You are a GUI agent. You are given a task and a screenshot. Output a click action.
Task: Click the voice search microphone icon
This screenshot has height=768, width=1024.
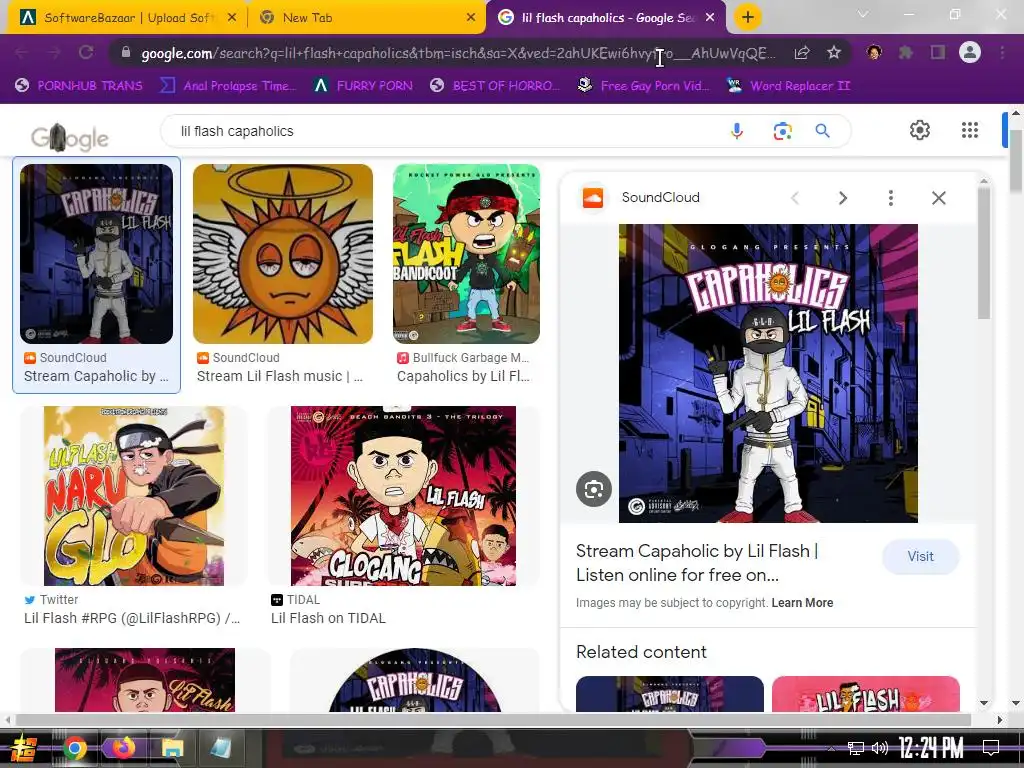(737, 131)
